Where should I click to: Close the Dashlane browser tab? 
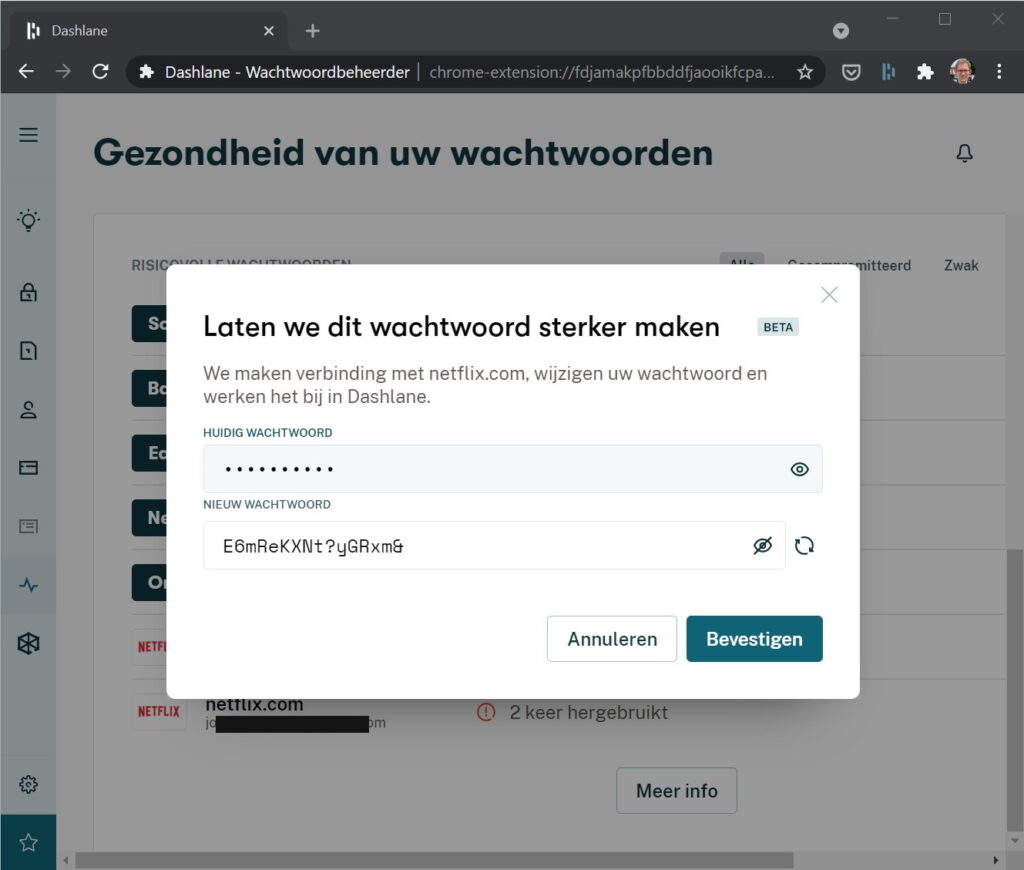click(x=268, y=31)
